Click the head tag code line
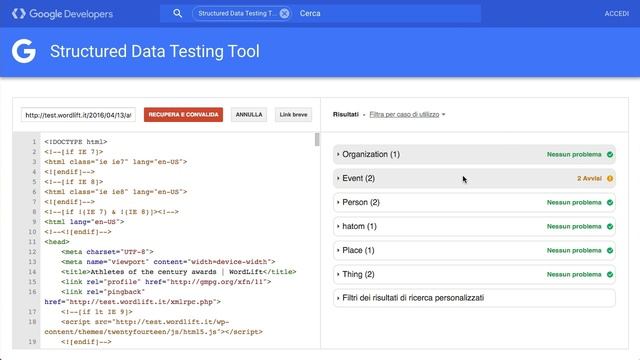Screen dimensions: 640x360 [57, 242]
